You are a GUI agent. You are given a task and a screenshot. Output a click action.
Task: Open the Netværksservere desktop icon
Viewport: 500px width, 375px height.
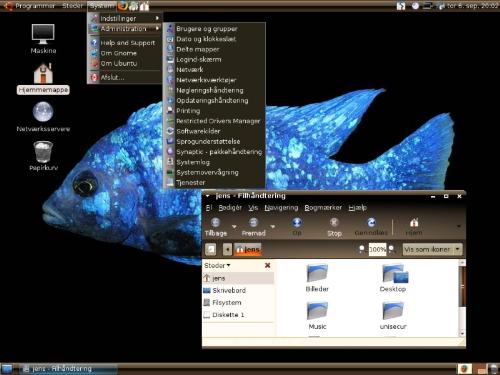coord(43,117)
